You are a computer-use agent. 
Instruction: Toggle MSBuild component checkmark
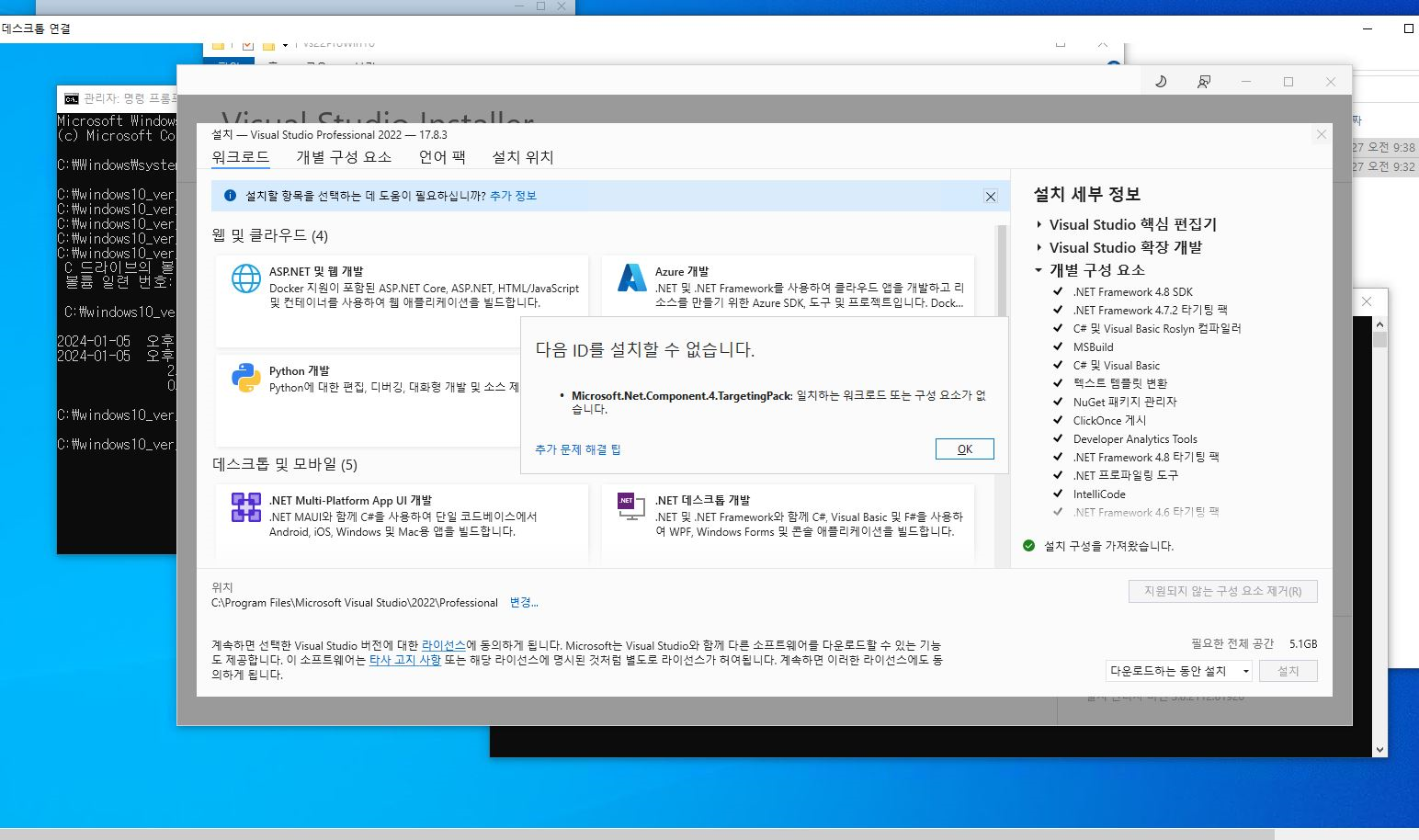click(1058, 346)
